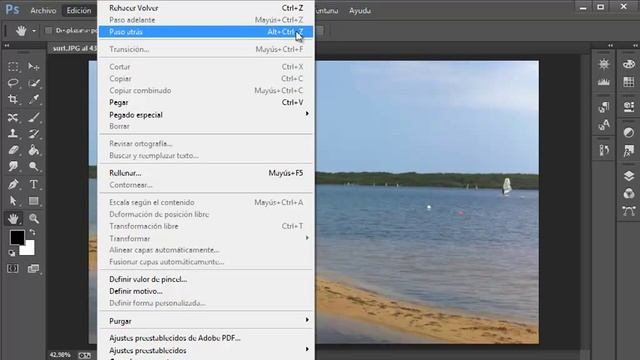Collapse the right panel dock arrows
Viewport: 640px width, 360px height.
[636, 46]
